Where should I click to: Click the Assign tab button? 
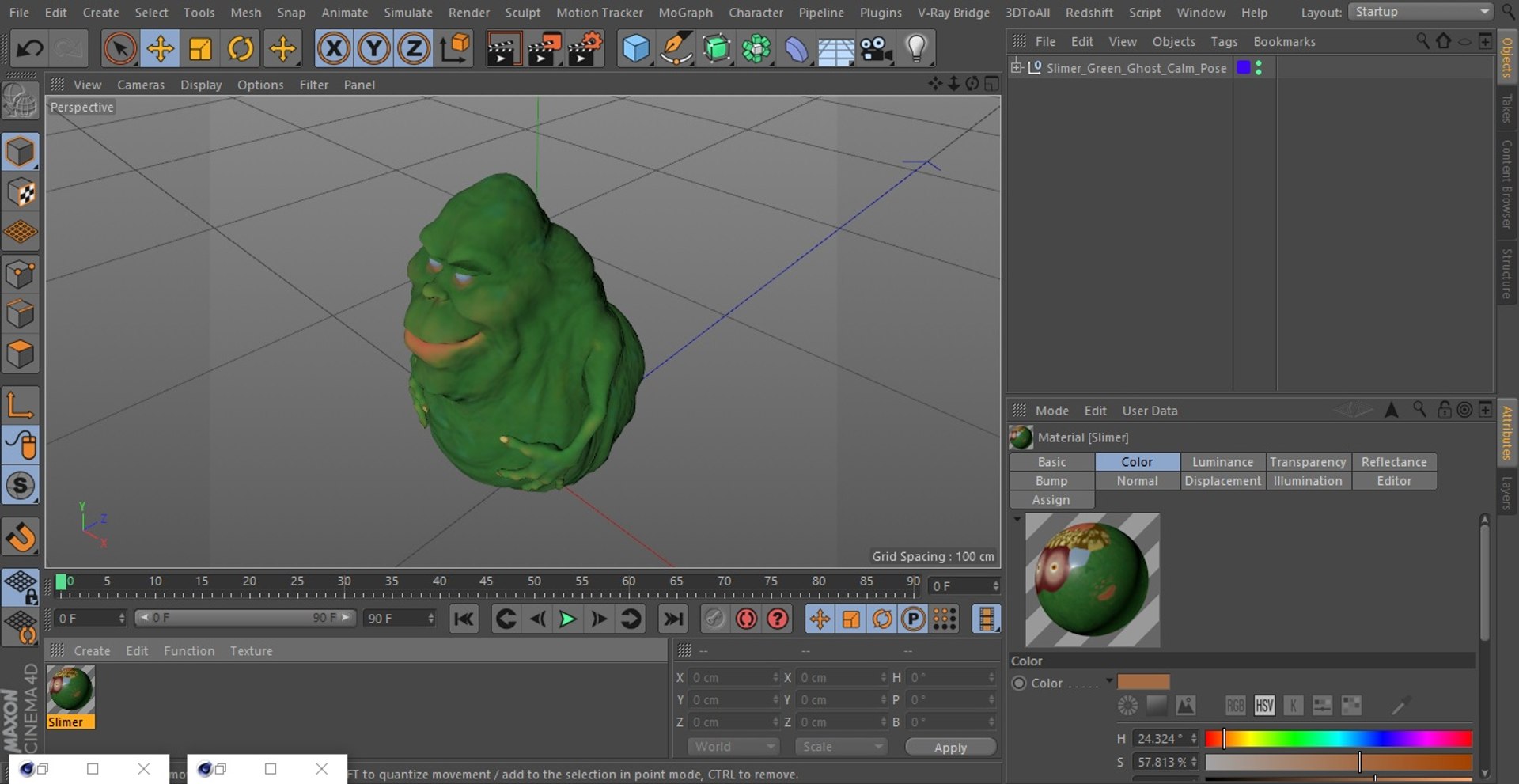click(x=1051, y=500)
